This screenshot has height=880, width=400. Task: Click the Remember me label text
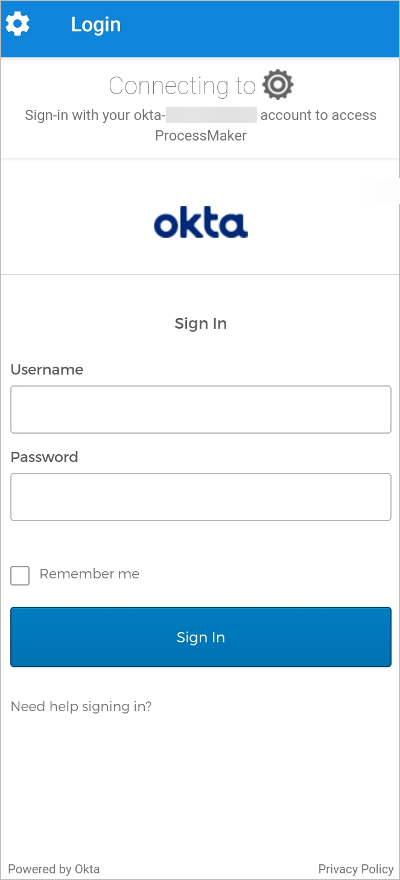[89, 574]
